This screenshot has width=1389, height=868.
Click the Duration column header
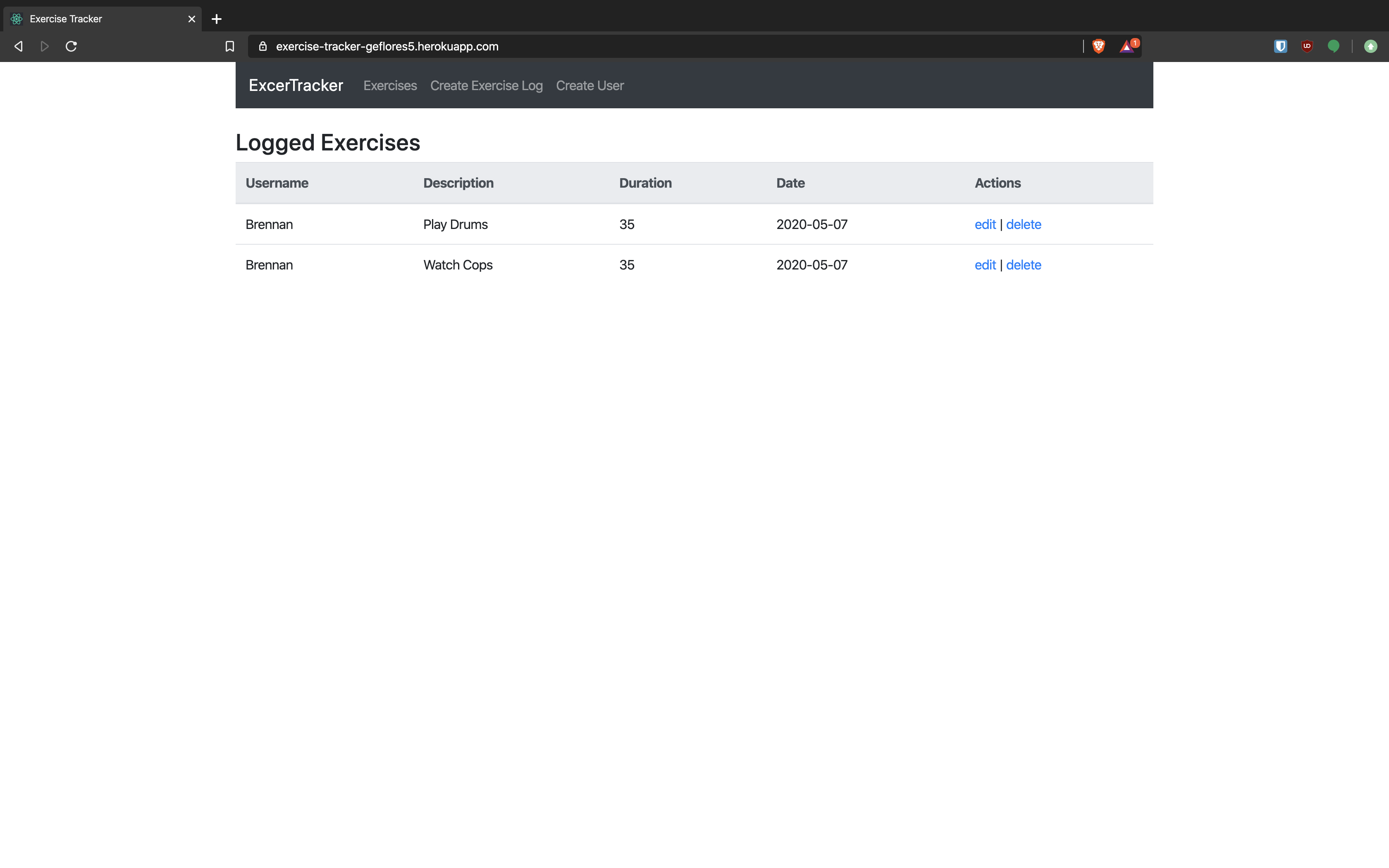tap(645, 183)
